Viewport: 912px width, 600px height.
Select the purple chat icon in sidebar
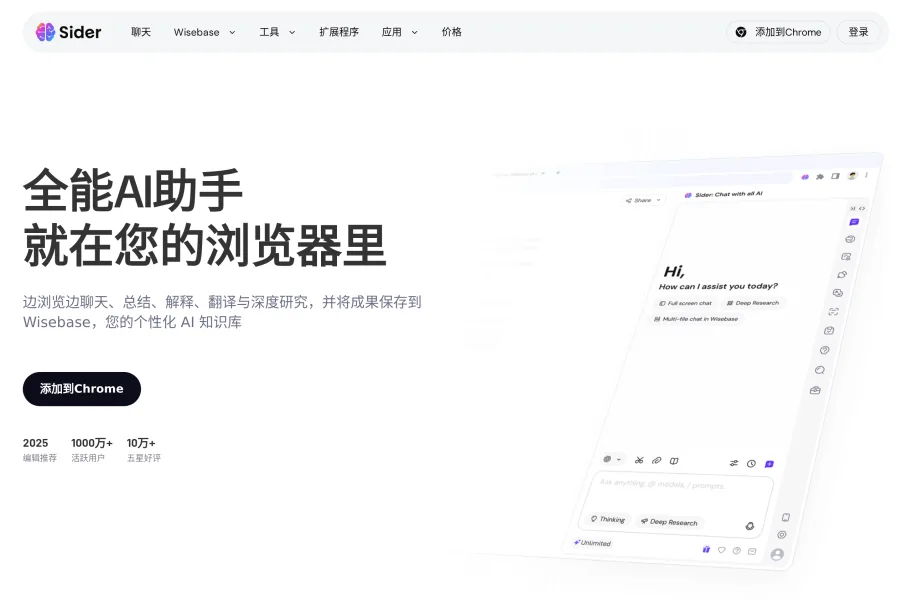[854, 222]
